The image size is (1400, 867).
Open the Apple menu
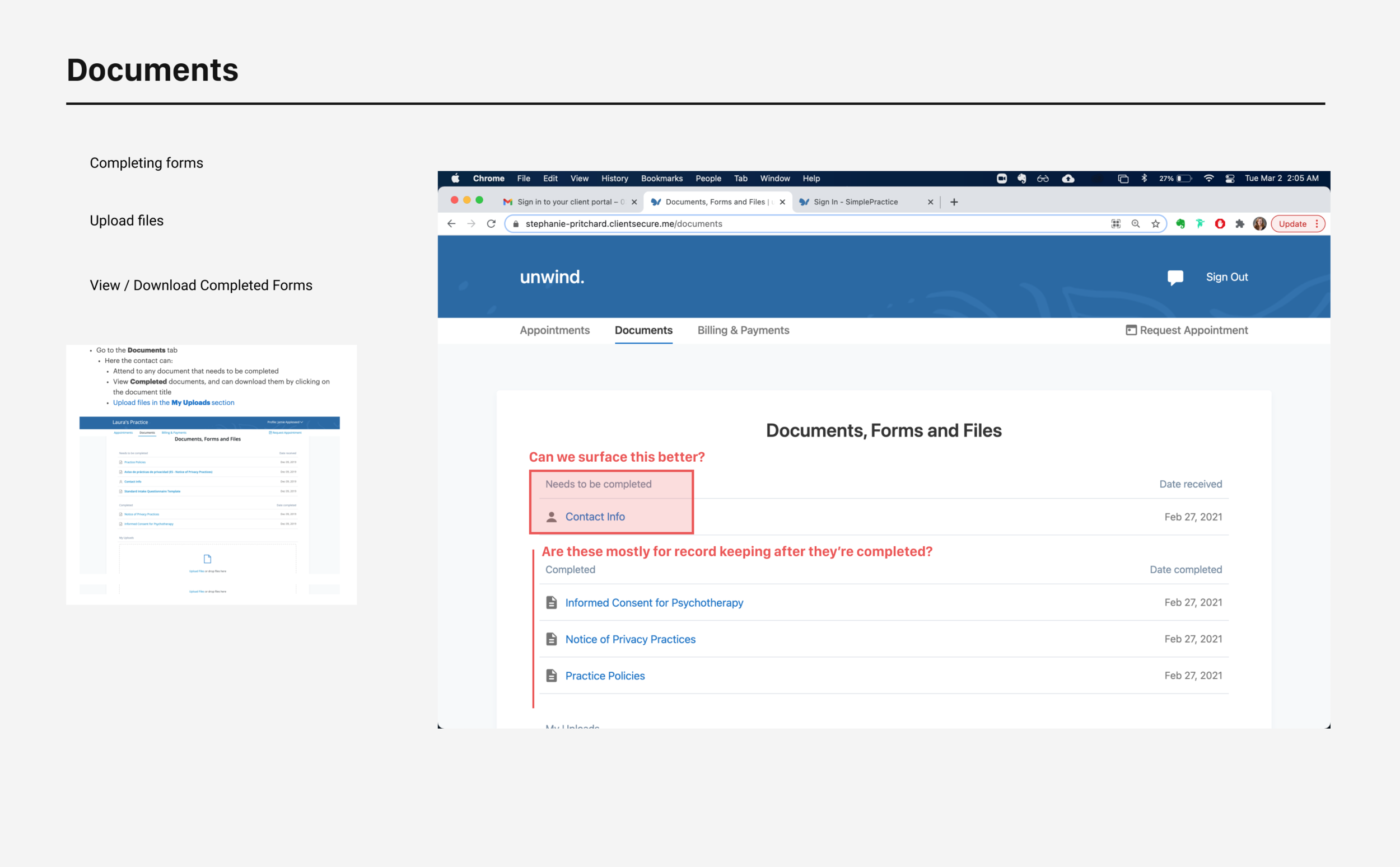click(x=455, y=179)
